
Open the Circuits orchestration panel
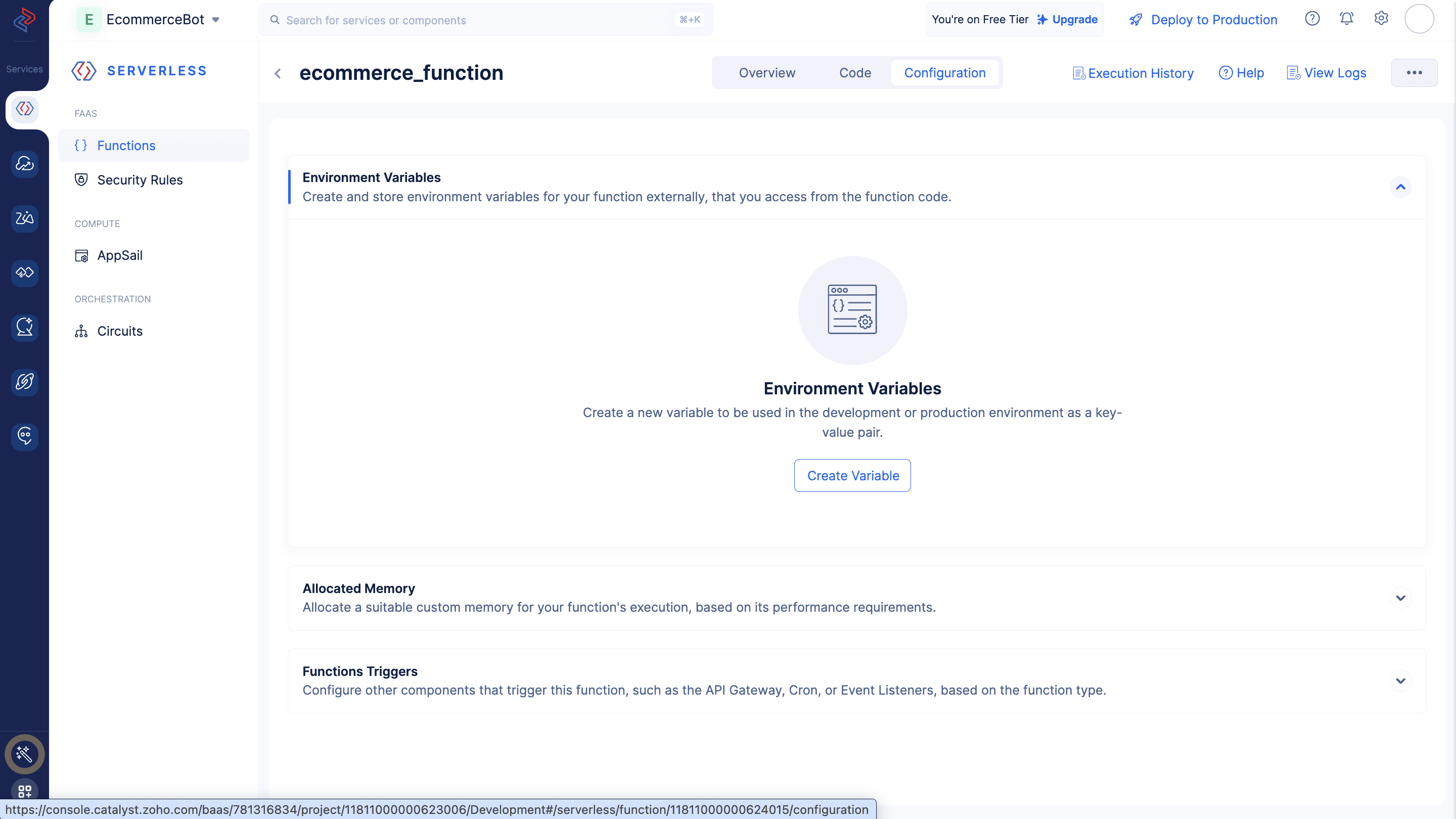(119, 330)
